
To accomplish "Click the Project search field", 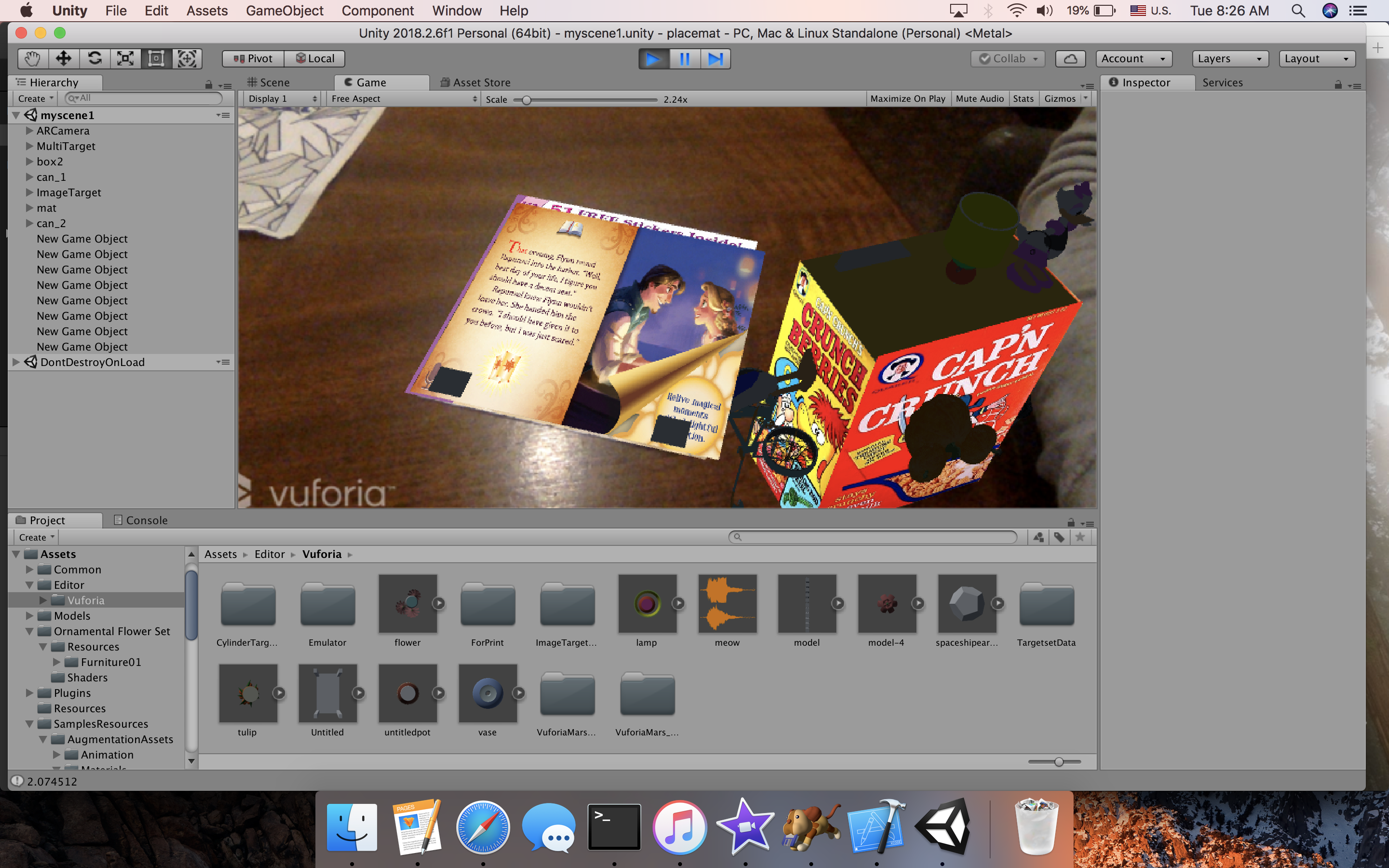I will coord(872,537).
